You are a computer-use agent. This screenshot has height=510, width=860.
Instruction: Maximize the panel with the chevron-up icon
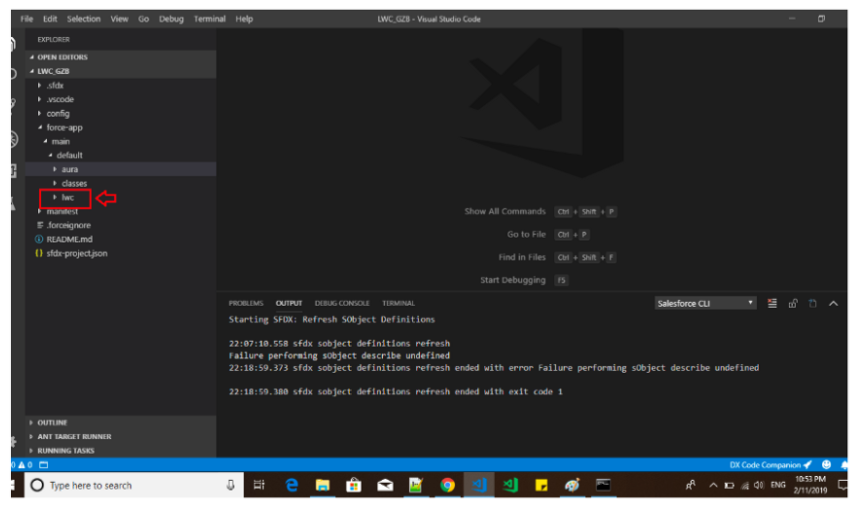pyautogui.click(x=833, y=303)
